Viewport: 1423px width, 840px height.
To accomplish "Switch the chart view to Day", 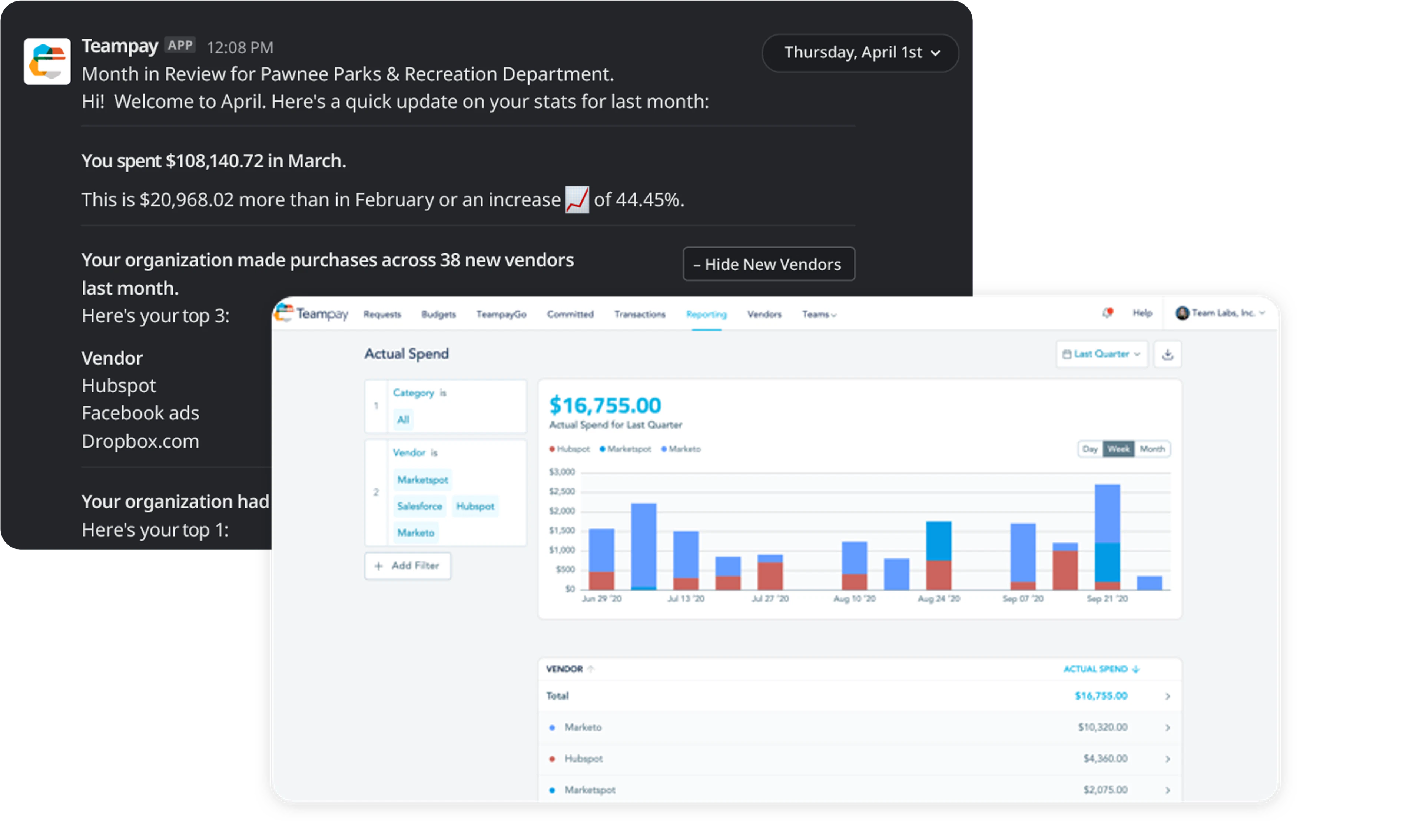I will [1090, 448].
